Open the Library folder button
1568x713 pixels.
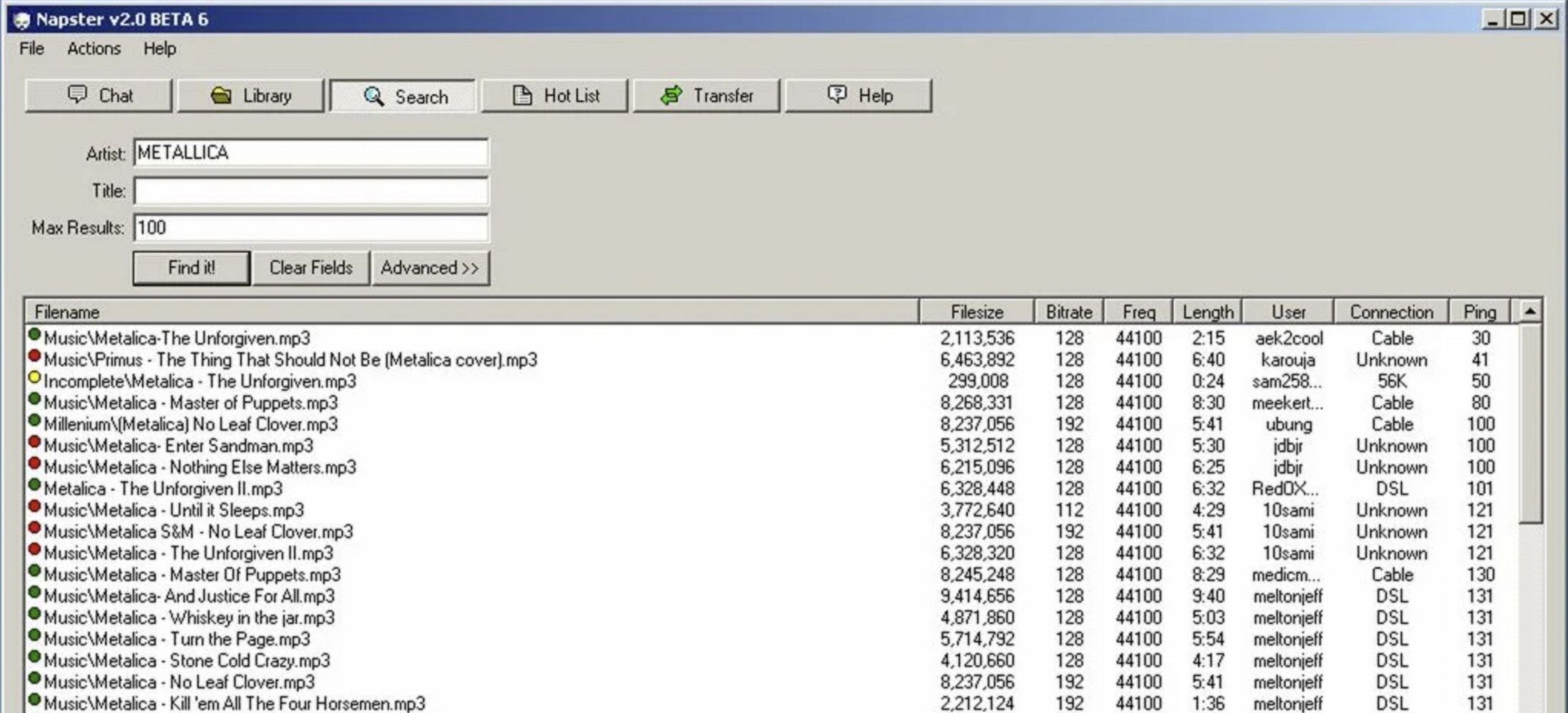click(x=250, y=96)
